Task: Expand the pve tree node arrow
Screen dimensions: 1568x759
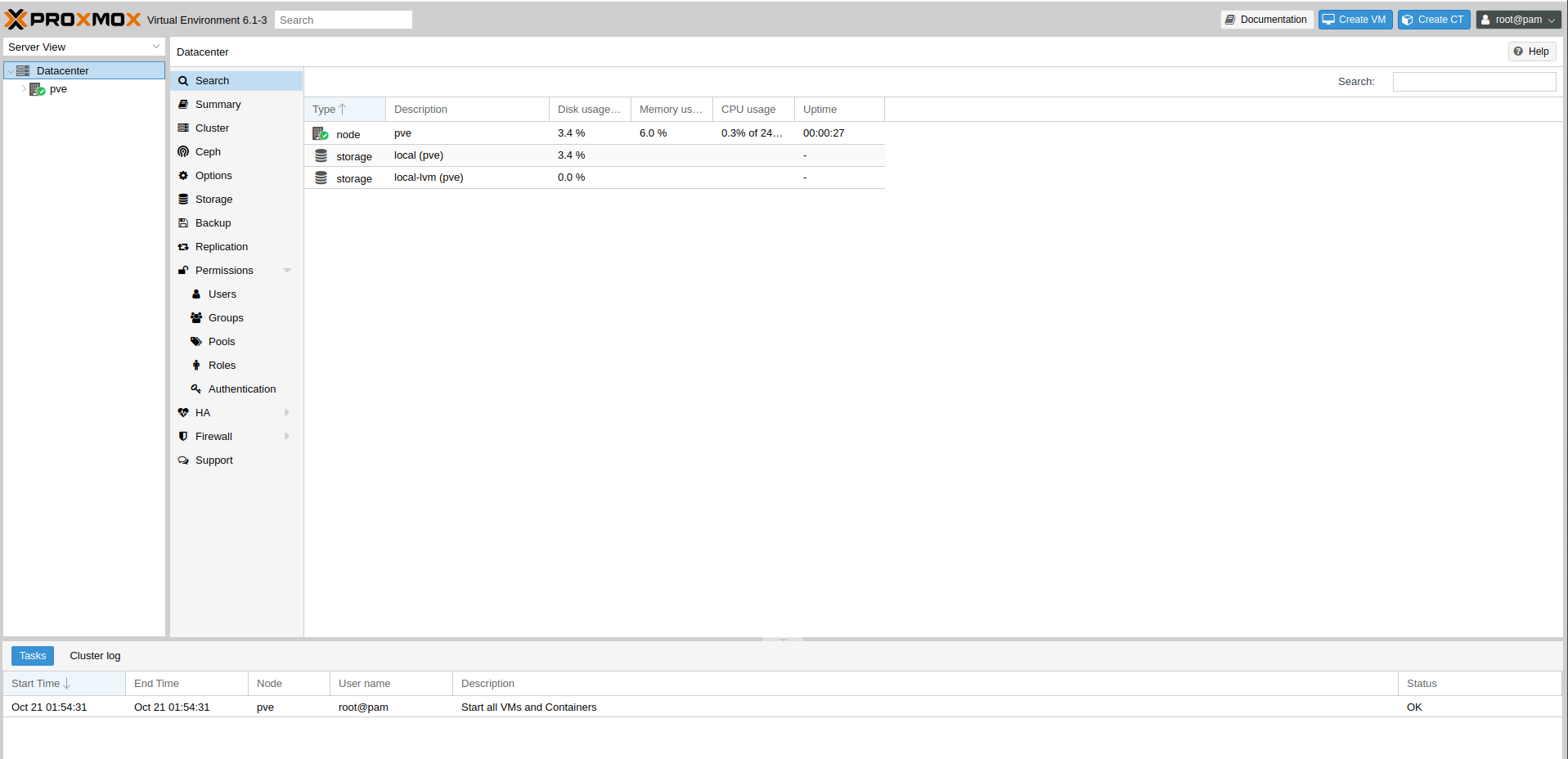Action: 24,89
